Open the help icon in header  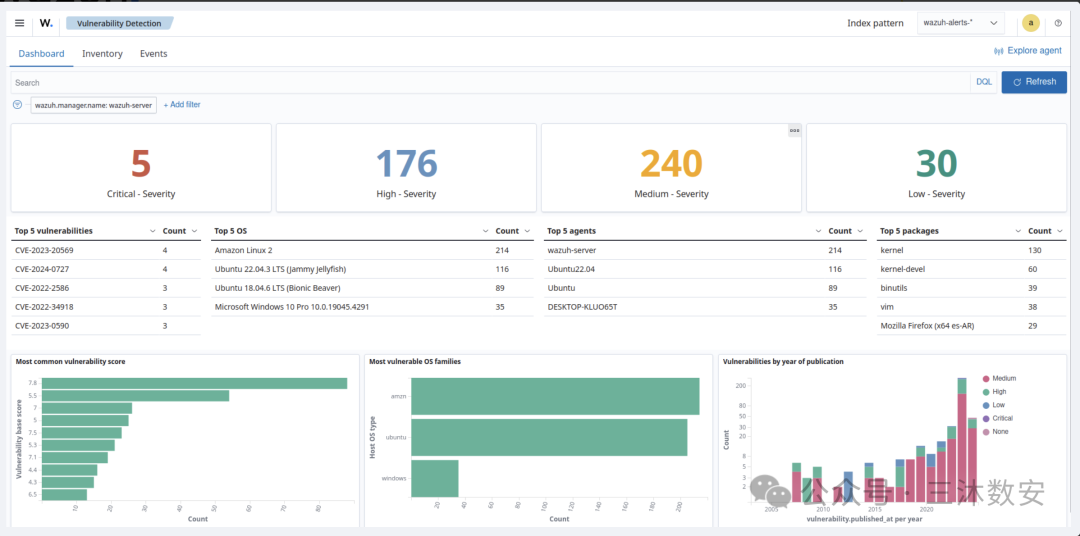[x=1058, y=23]
